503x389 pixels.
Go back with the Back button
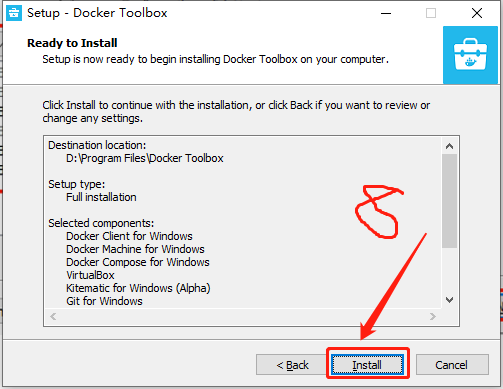292,365
